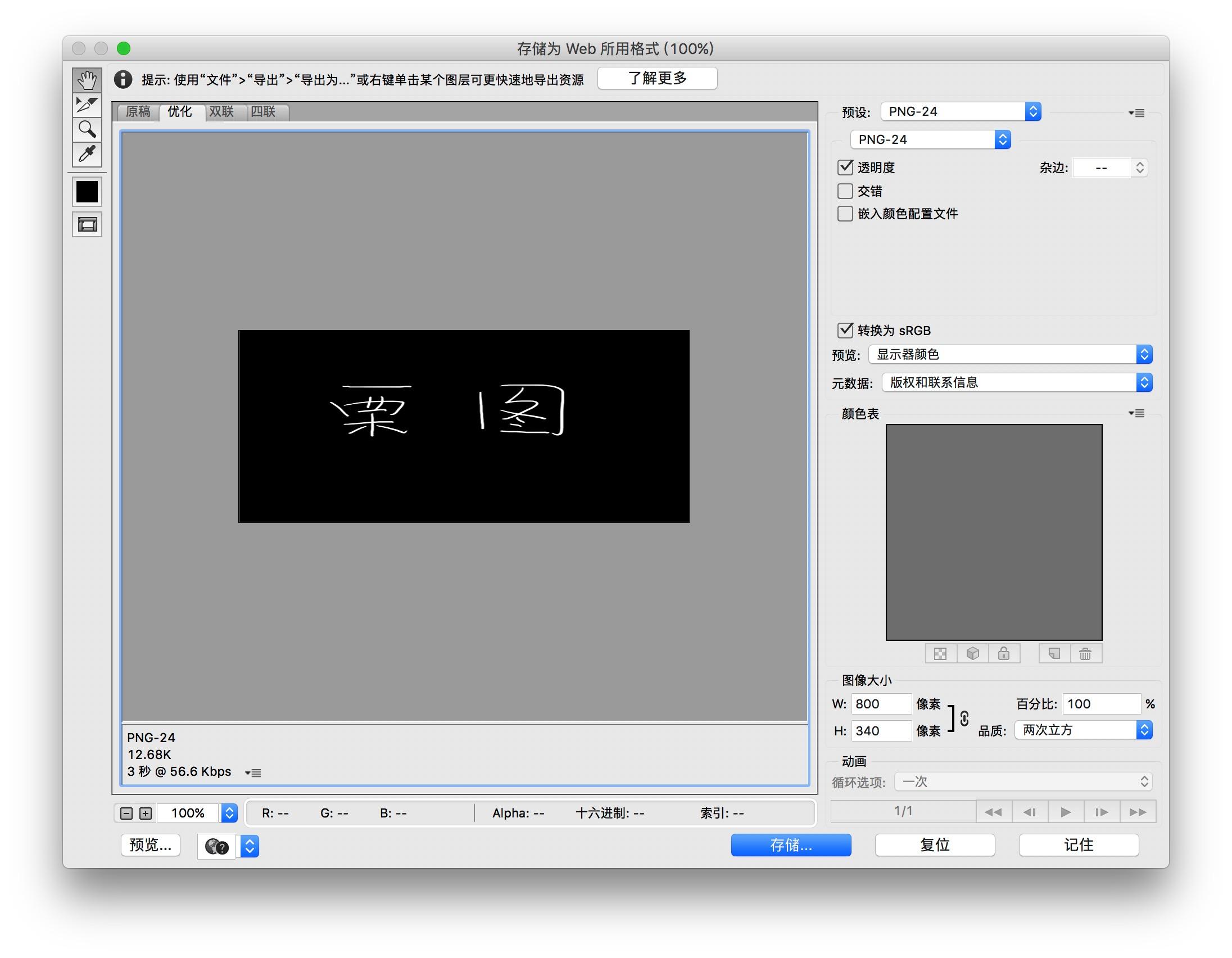Select the Slice Select tool

click(87, 105)
